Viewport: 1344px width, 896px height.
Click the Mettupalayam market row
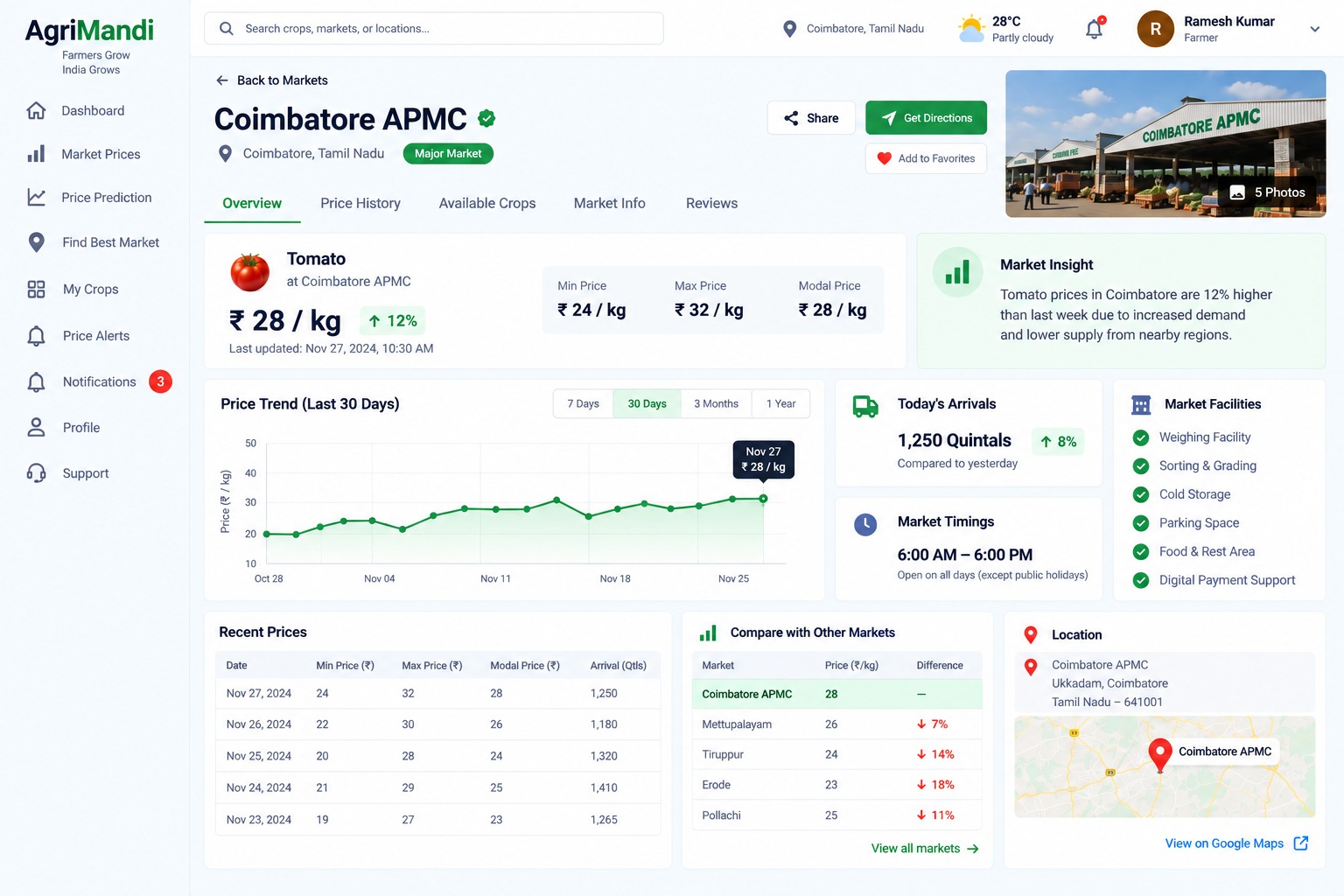click(x=837, y=724)
